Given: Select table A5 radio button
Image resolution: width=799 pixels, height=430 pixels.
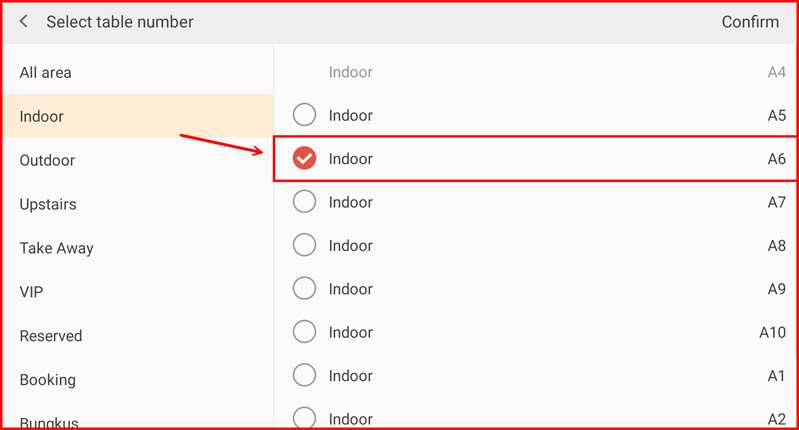Looking at the screenshot, I should click(x=304, y=115).
